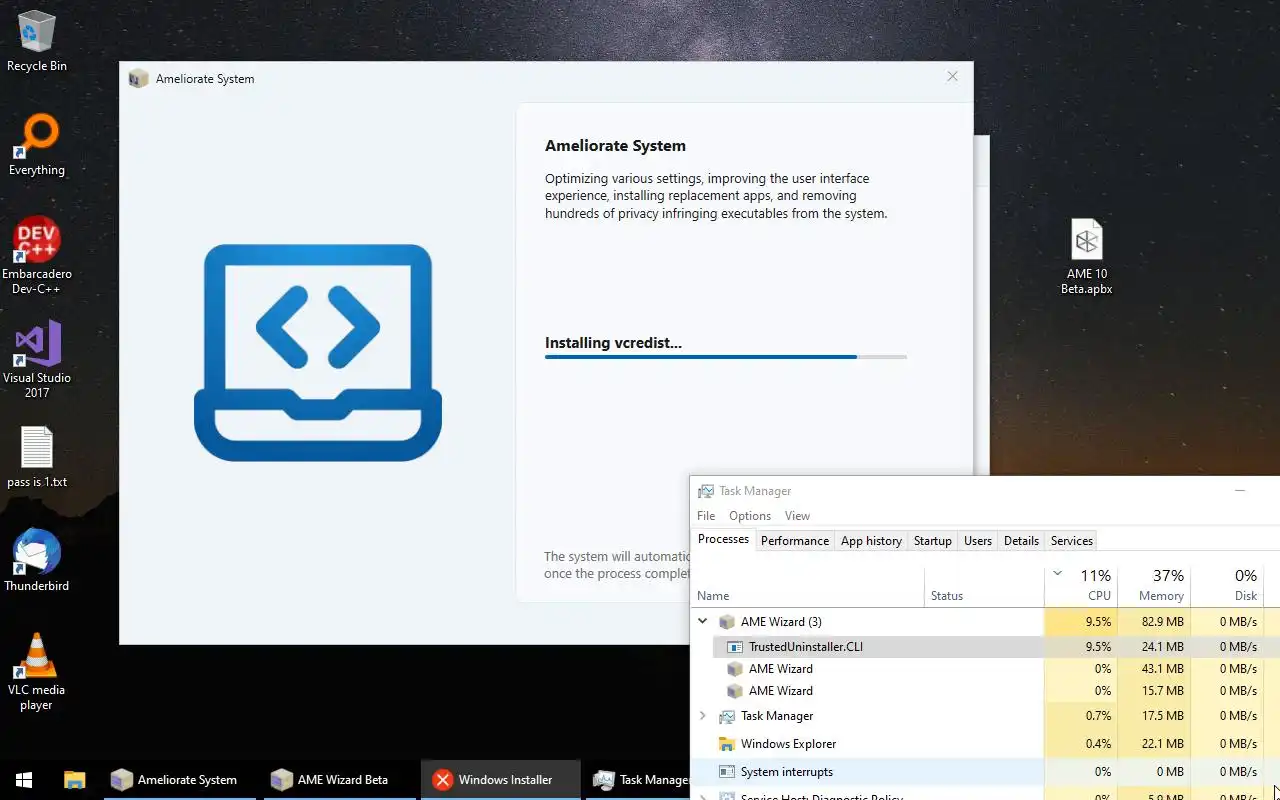
Task: Switch to the Services tab
Action: click(1072, 541)
